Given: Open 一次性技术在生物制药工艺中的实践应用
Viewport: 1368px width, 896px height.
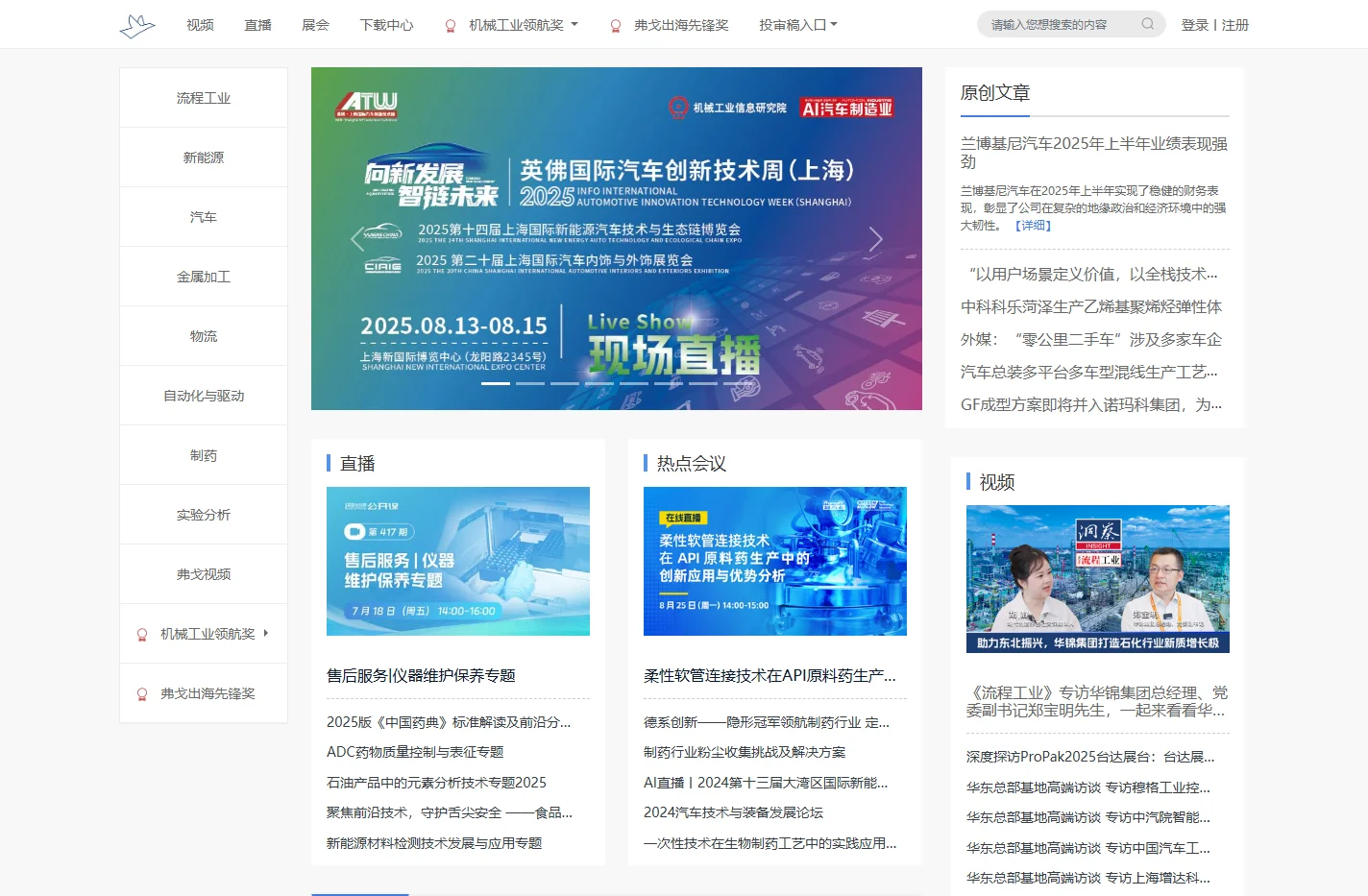Looking at the screenshot, I should (769, 843).
